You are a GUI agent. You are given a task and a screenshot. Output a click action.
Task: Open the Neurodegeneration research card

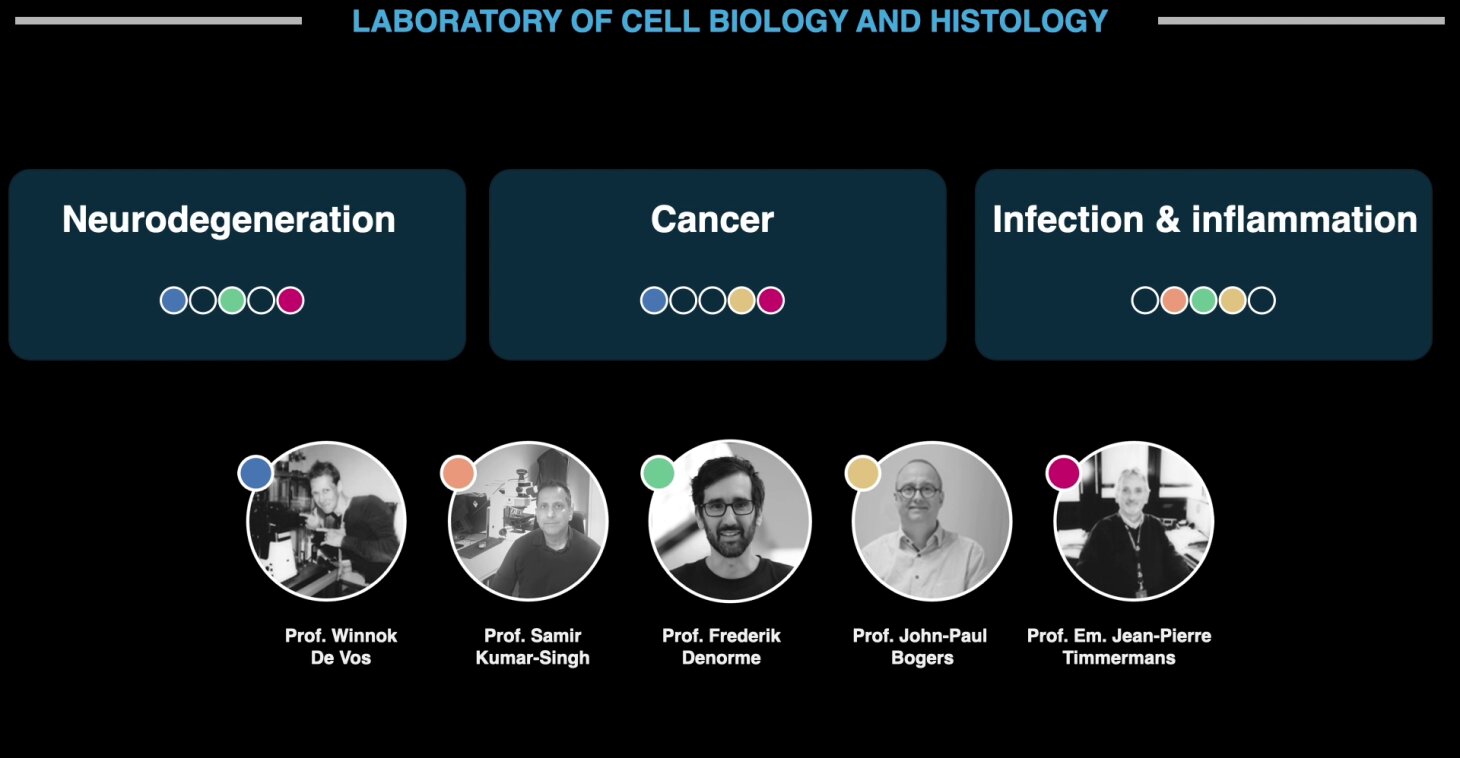pos(237,264)
